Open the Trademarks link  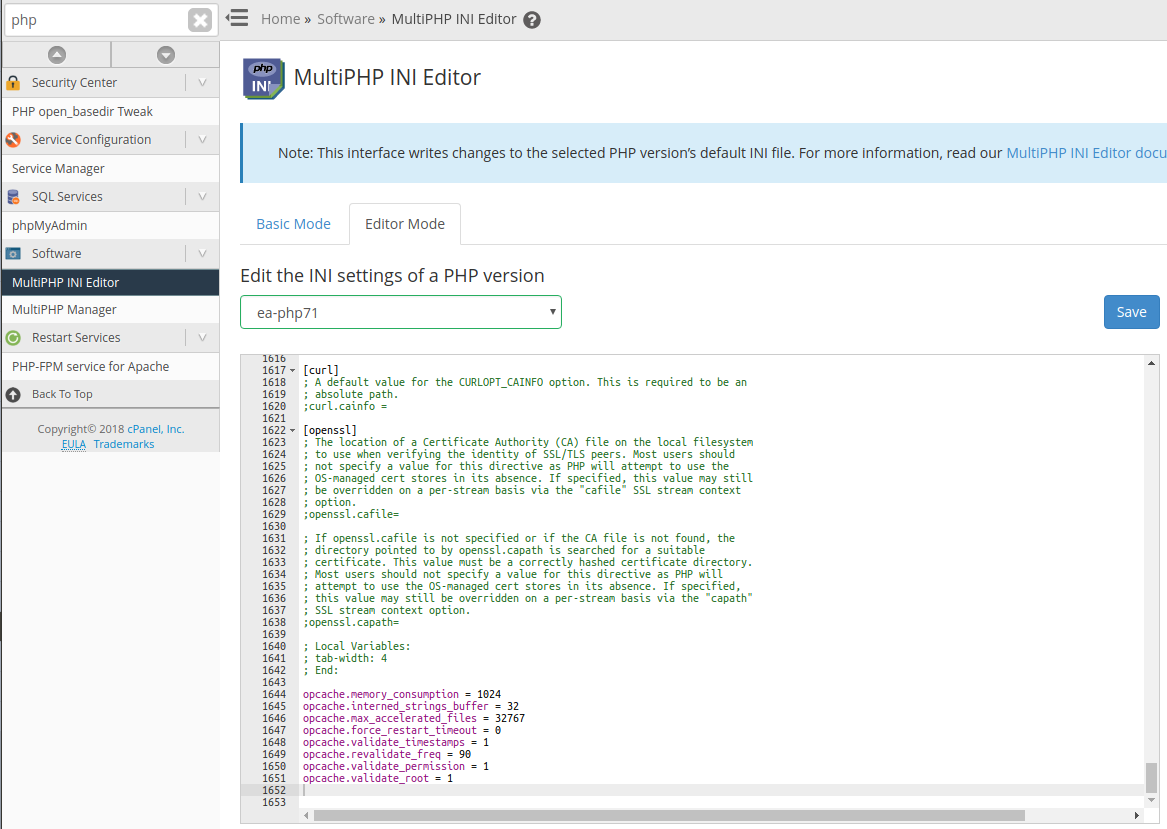point(124,444)
